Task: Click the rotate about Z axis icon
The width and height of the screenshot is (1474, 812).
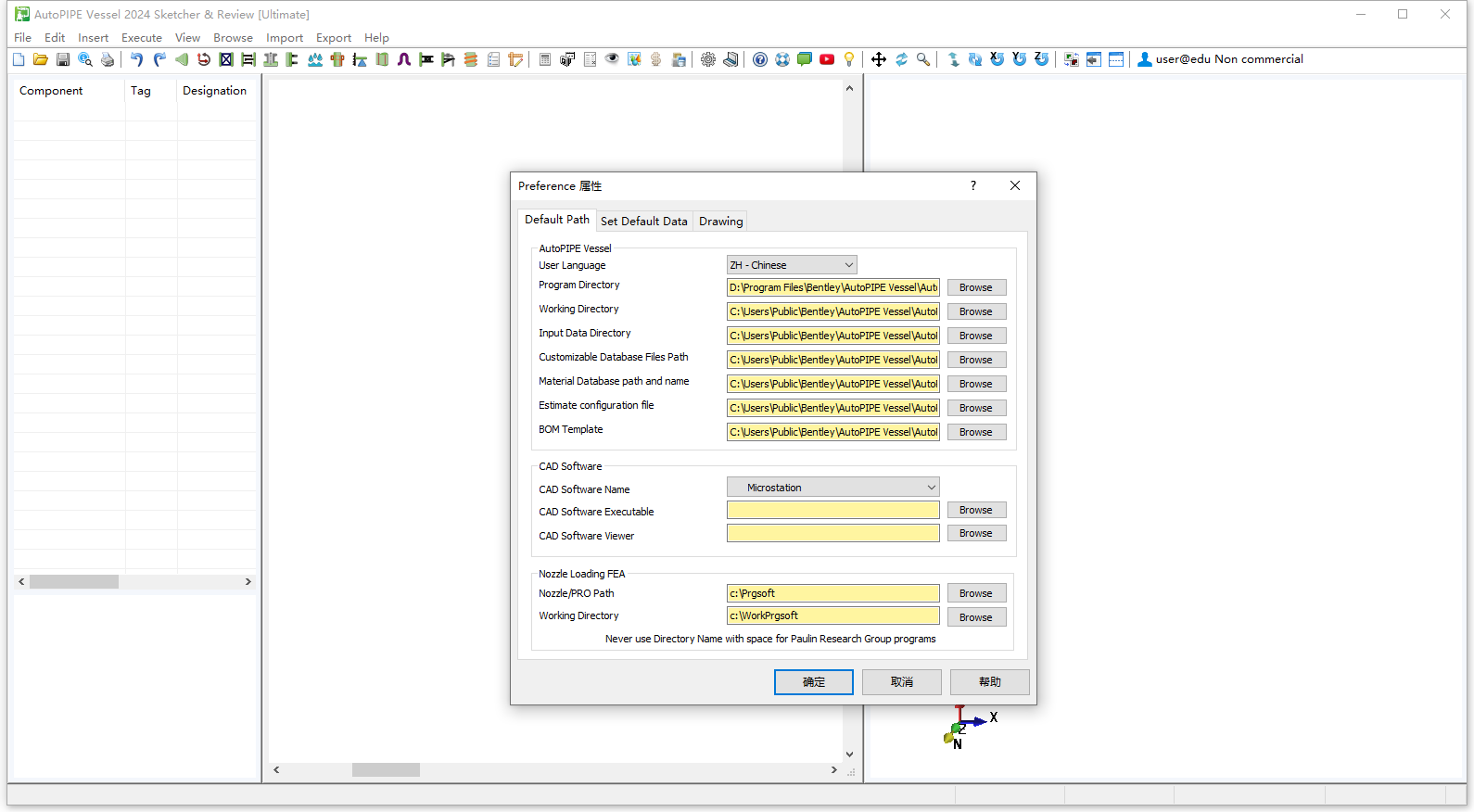Action: (x=1042, y=59)
